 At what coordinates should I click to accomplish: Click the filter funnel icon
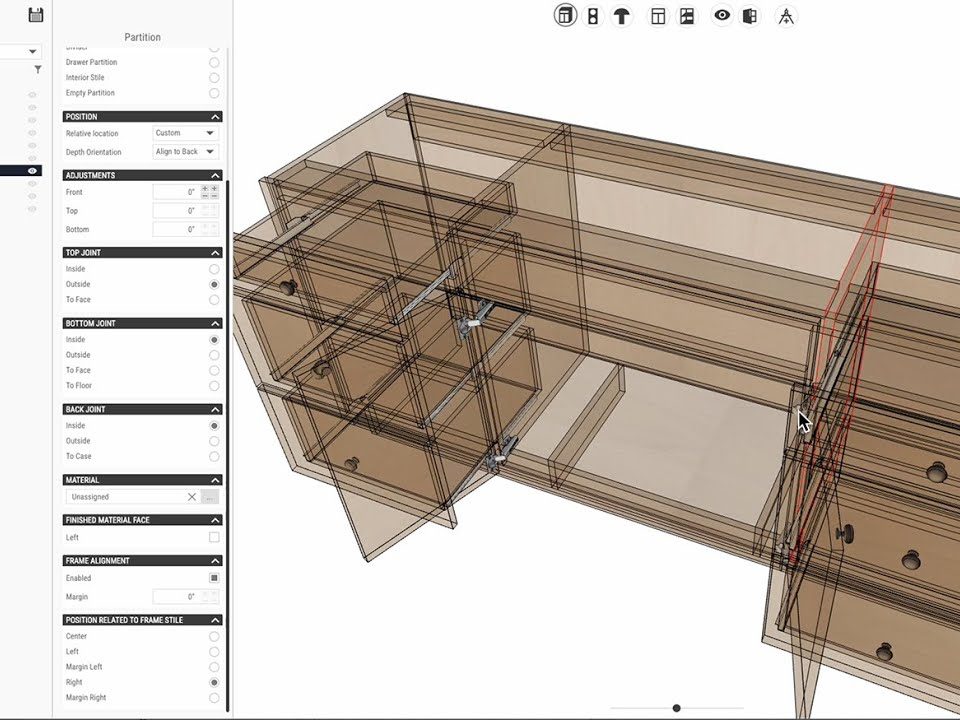38,70
